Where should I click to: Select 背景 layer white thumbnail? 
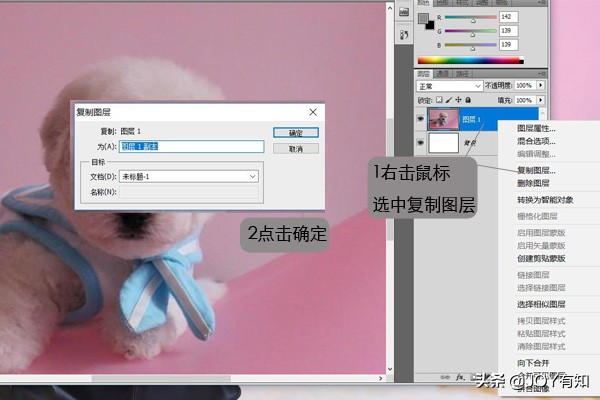coord(443,143)
